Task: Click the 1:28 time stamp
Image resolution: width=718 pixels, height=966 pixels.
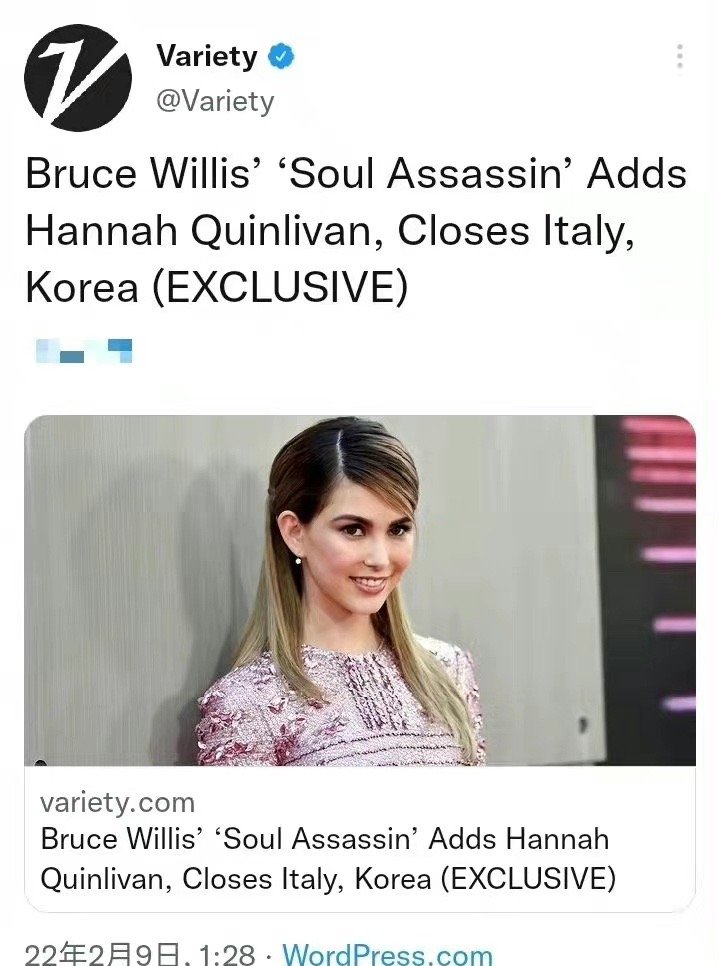Action: pos(226,953)
